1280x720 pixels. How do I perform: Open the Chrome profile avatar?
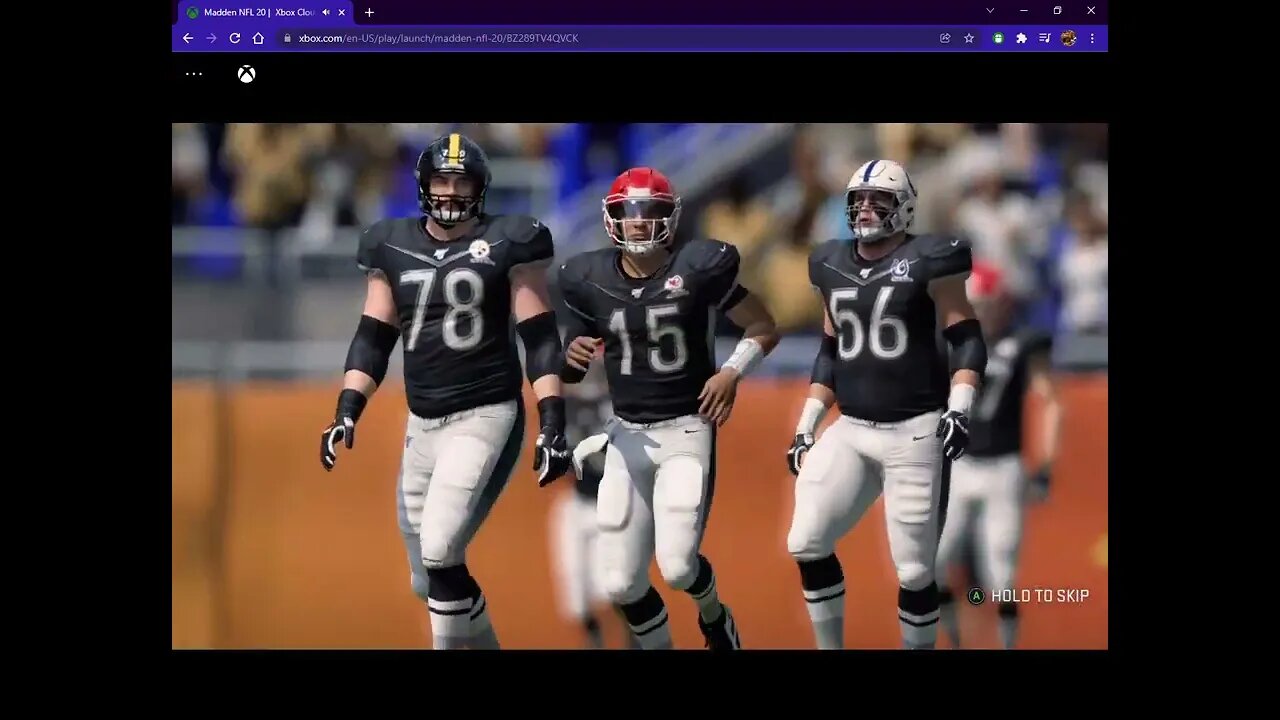point(1068,38)
